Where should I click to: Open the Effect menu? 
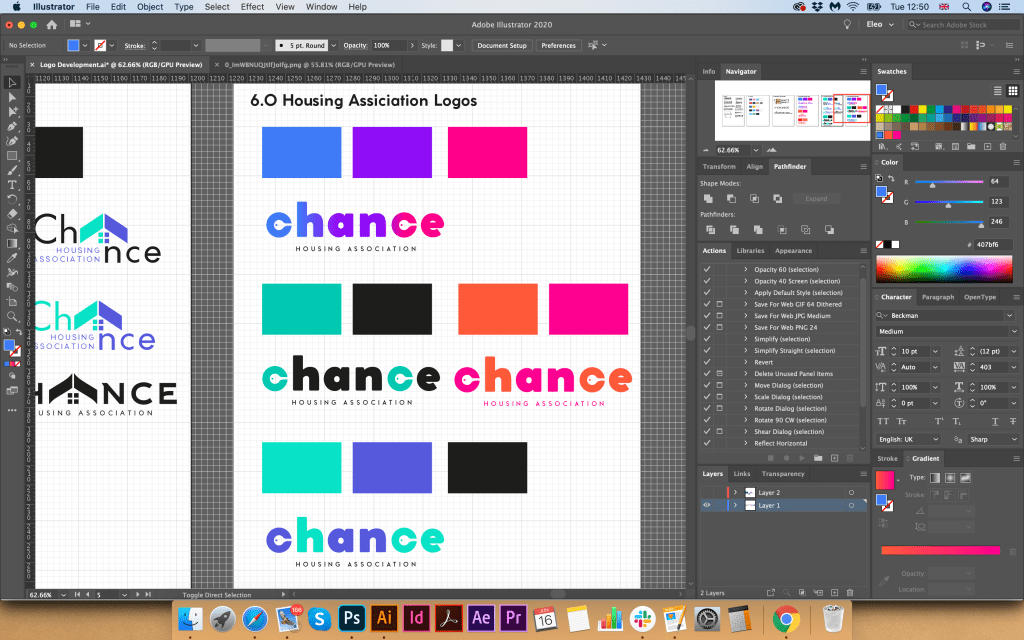tap(252, 7)
